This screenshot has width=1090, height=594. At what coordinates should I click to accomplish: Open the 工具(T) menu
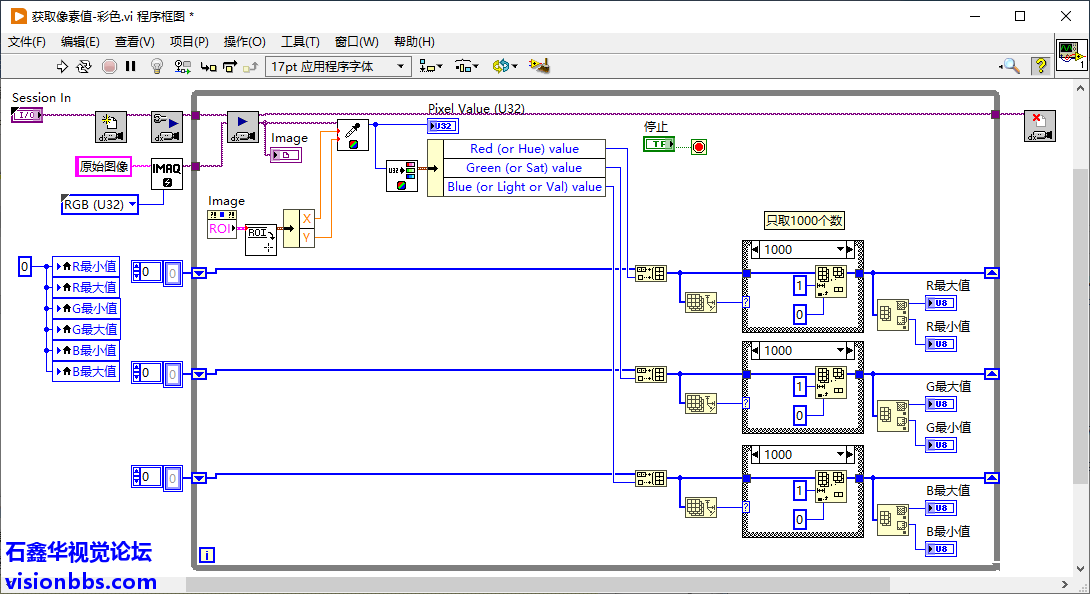tap(300, 42)
